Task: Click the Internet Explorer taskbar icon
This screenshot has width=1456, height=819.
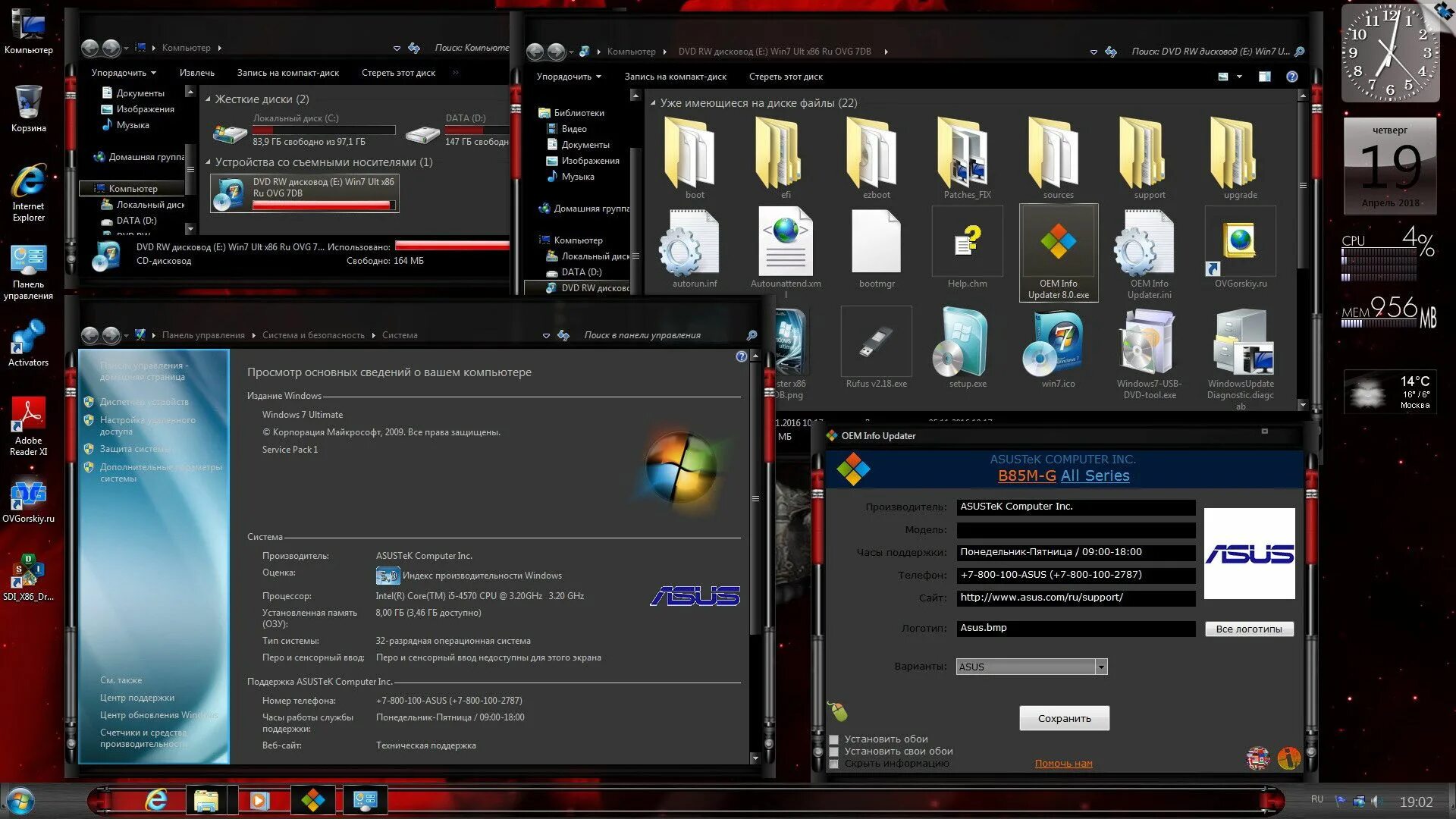Action: point(156,800)
